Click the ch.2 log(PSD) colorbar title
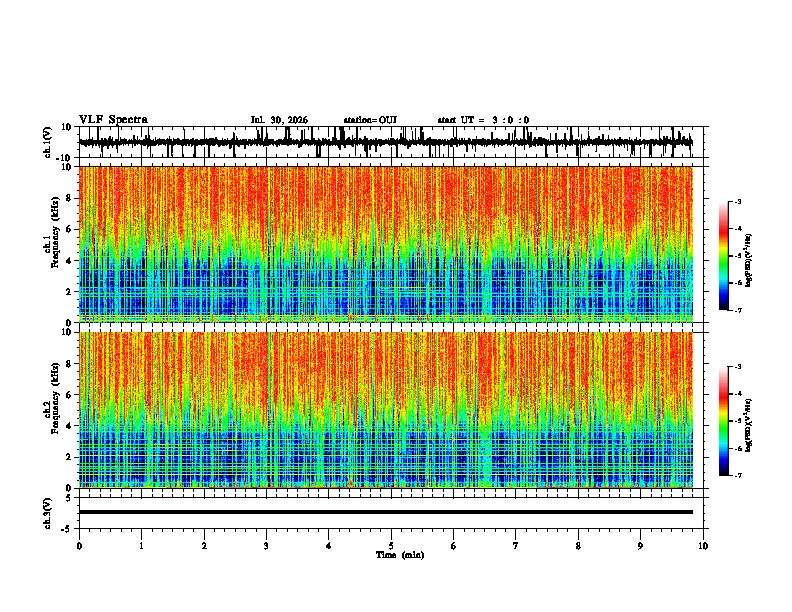Screen dimensions: 792x612 pos(748,425)
